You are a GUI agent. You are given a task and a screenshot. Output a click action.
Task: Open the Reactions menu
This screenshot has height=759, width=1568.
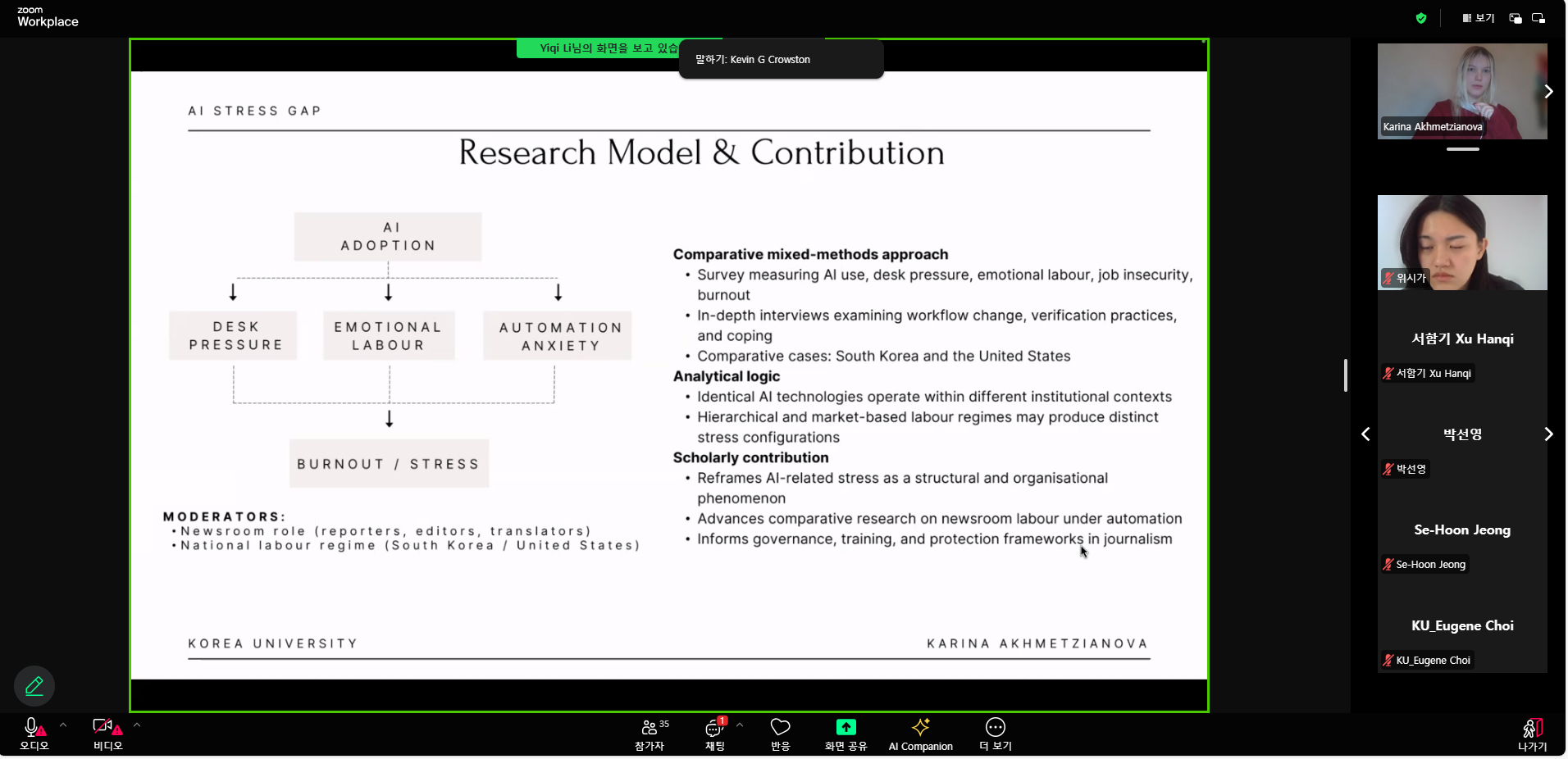pyautogui.click(x=780, y=734)
